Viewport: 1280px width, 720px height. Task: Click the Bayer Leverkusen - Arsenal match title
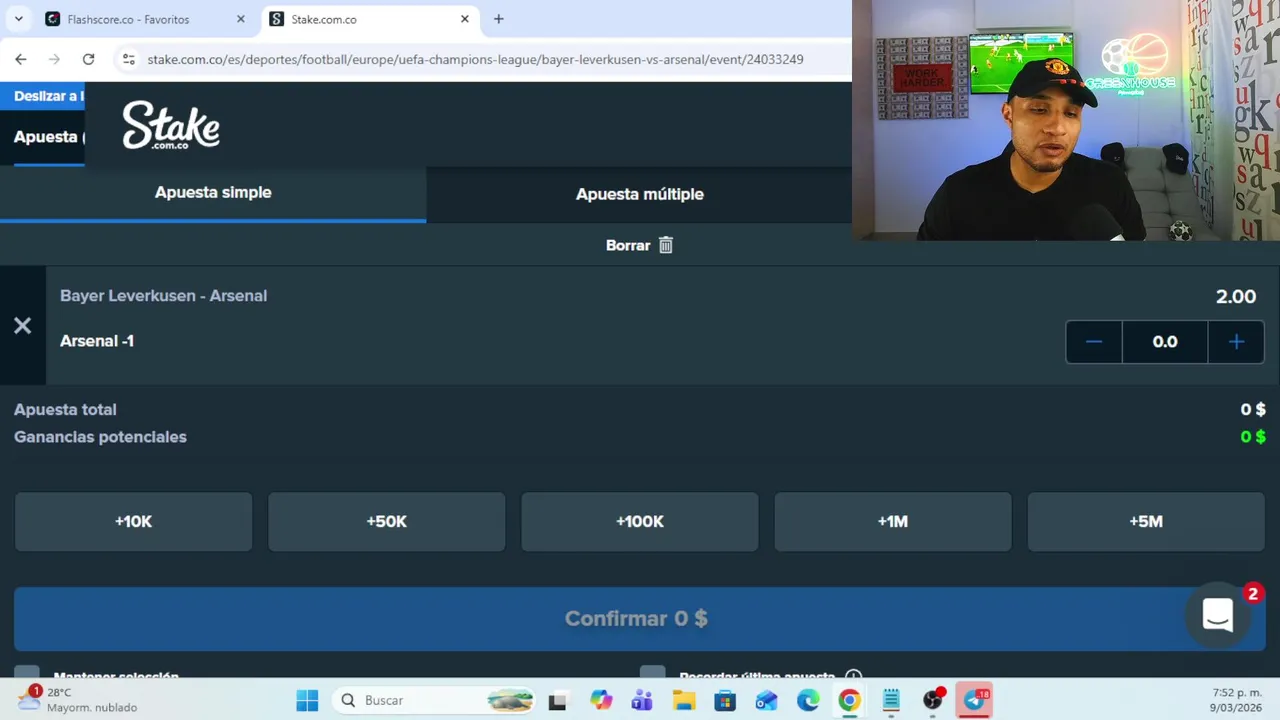click(x=163, y=296)
